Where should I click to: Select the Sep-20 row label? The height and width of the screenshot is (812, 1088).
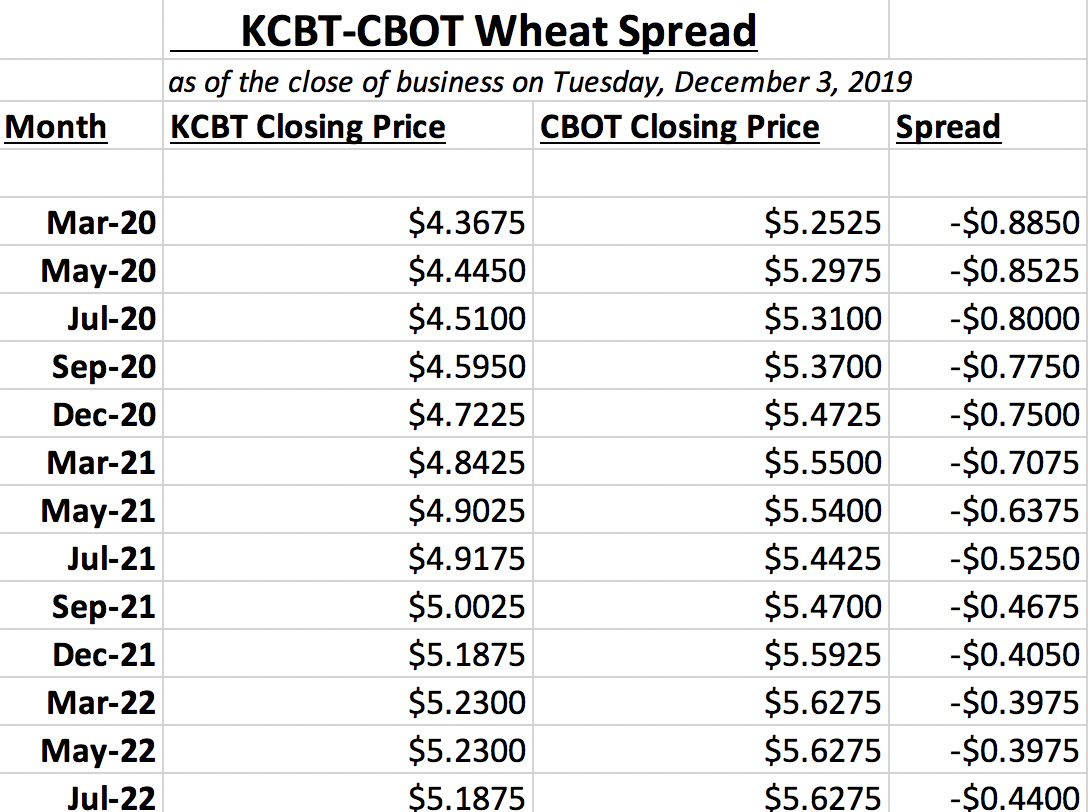[x=81, y=366]
